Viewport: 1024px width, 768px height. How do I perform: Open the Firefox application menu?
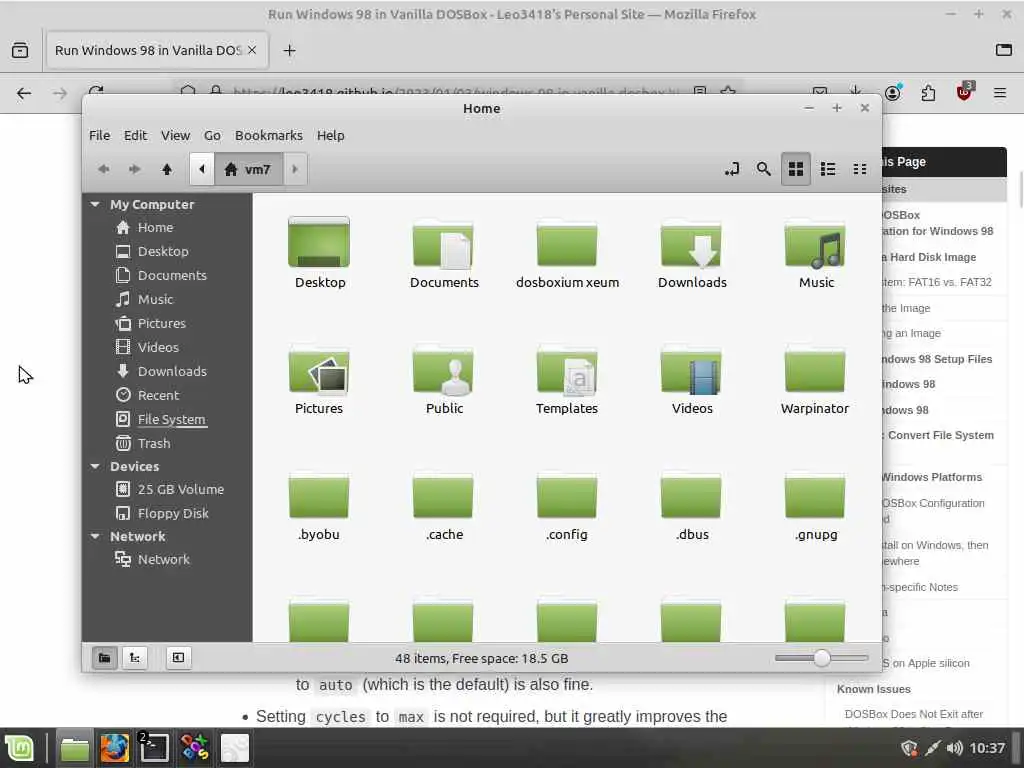[x=1000, y=93]
